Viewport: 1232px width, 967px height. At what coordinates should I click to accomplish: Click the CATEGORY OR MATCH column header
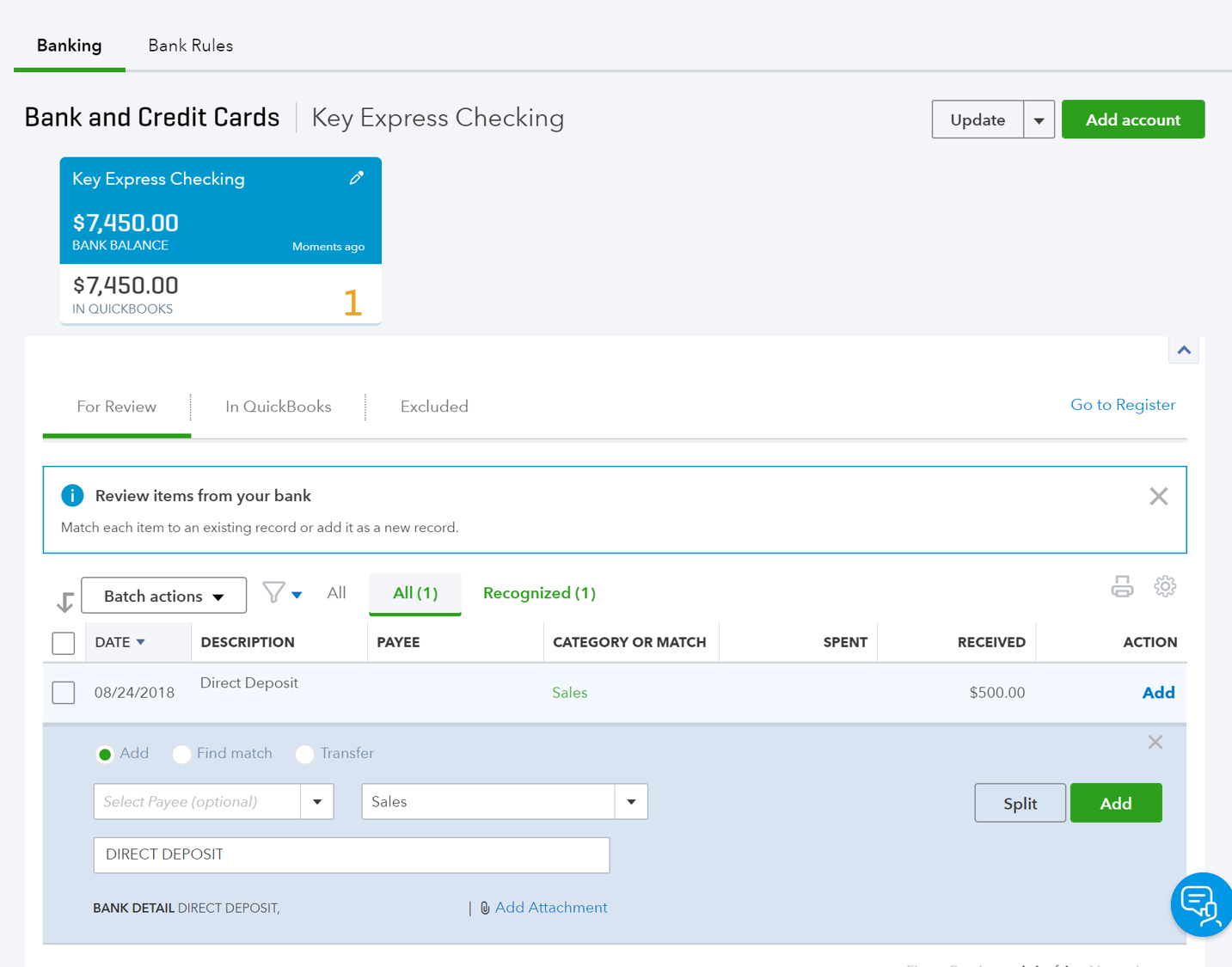click(x=629, y=642)
